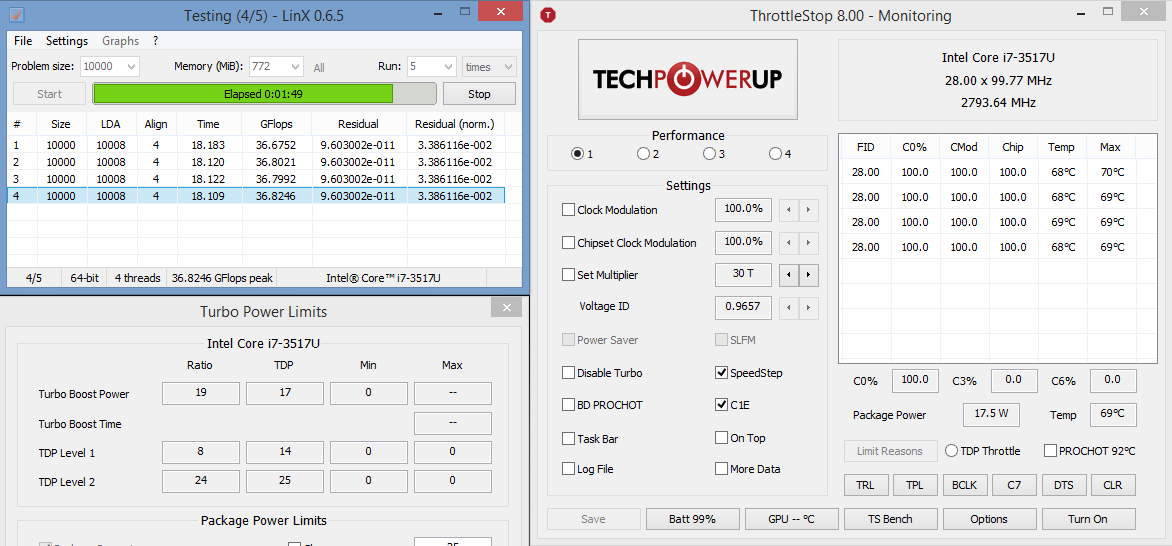Screen dimensions: 1172x546
Task: Toggle PROCHOT 92°C checkbox
Action: [1050, 451]
